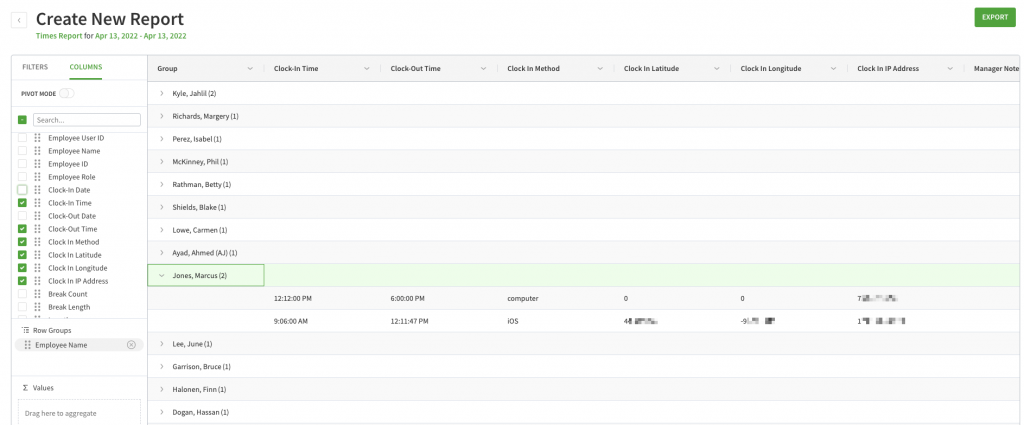Click the drag handle of Employee Name row group chip
The height and width of the screenshot is (425, 1024).
pos(27,345)
